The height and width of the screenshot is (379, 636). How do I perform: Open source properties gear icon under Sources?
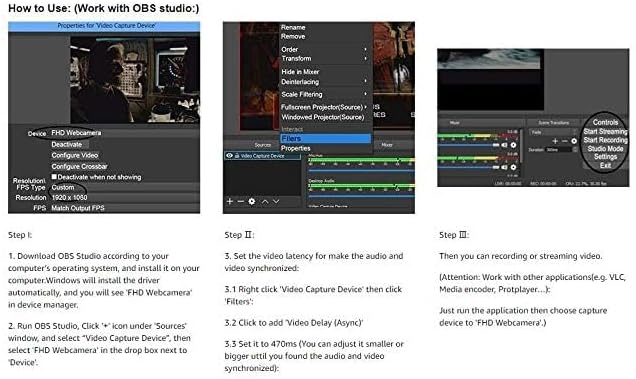[x=252, y=201]
